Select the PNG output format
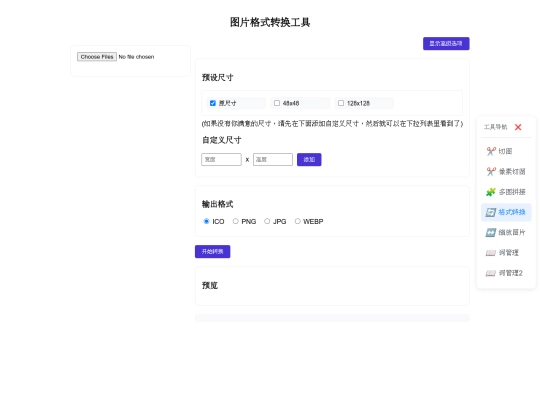 tap(236, 221)
